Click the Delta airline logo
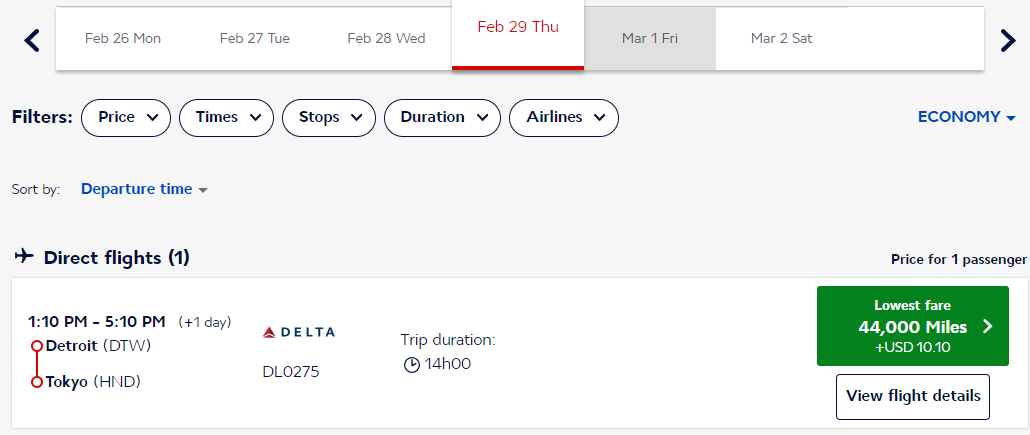The image size is (1030, 435). pyautogui.click(x=298, y=332)
